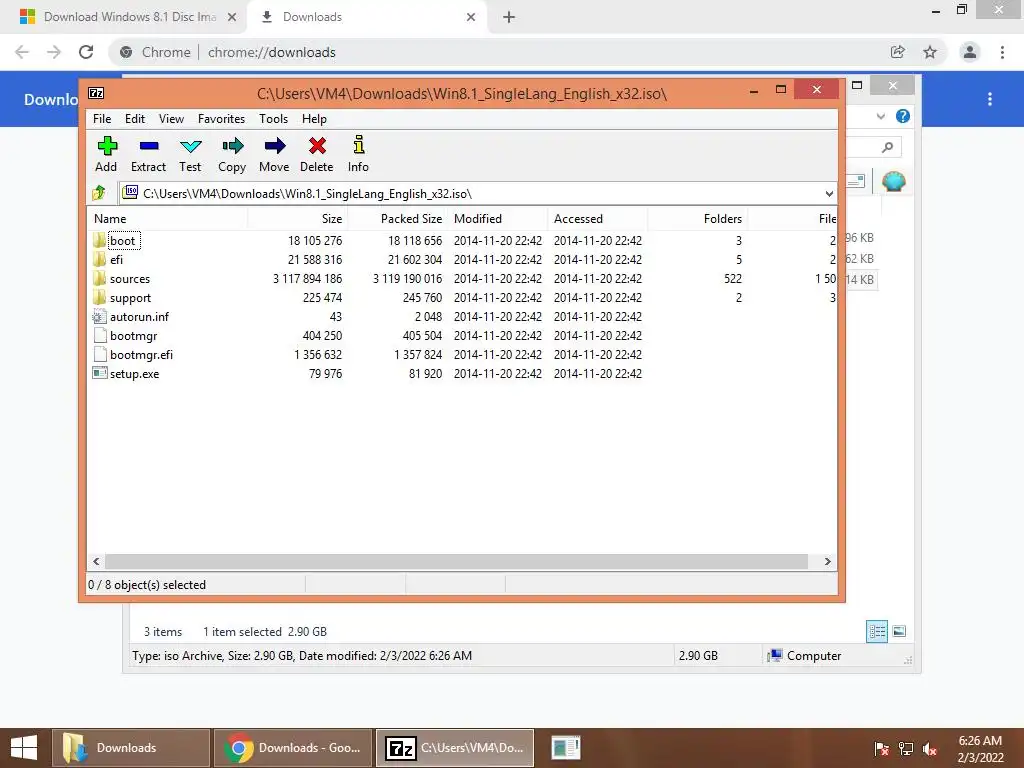The height and width of the screenshot is (768, 1024).
Task: Switch Explorer to details view
Action: [x=877, y=631]
